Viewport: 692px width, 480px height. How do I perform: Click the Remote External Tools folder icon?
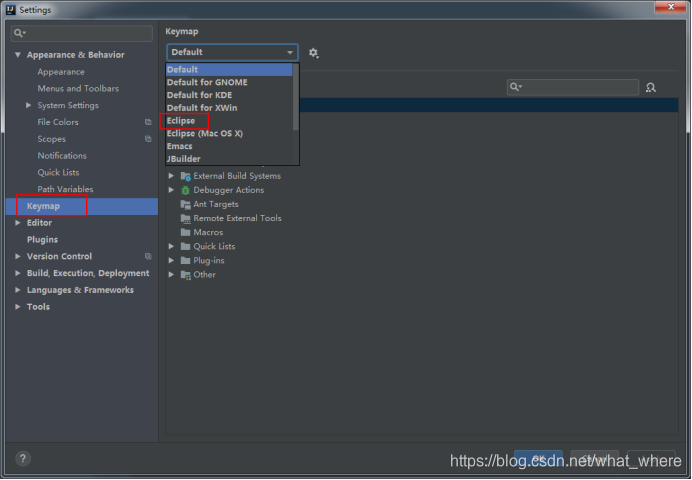coord(185,218)
